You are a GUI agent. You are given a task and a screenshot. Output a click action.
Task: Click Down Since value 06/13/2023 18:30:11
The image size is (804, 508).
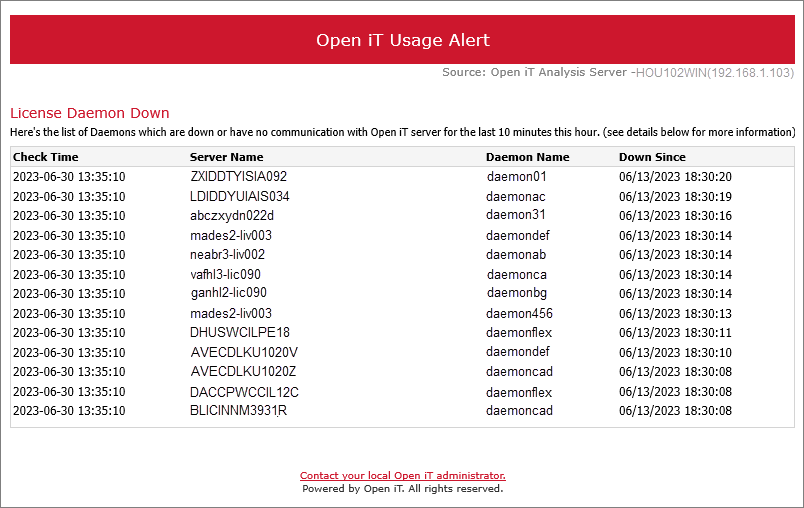point(675,332)
